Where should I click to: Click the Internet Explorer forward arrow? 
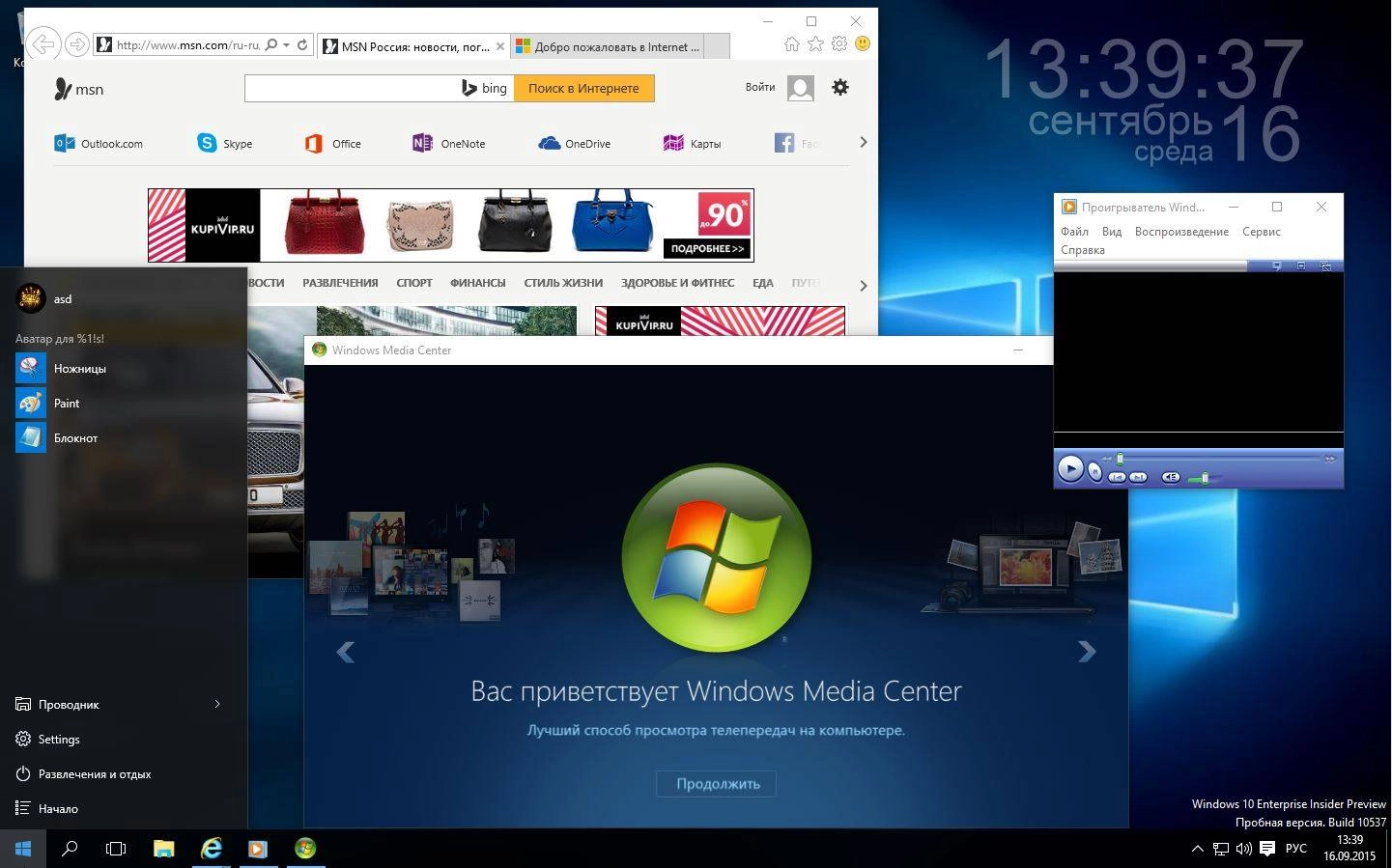[x=77, y=44]
